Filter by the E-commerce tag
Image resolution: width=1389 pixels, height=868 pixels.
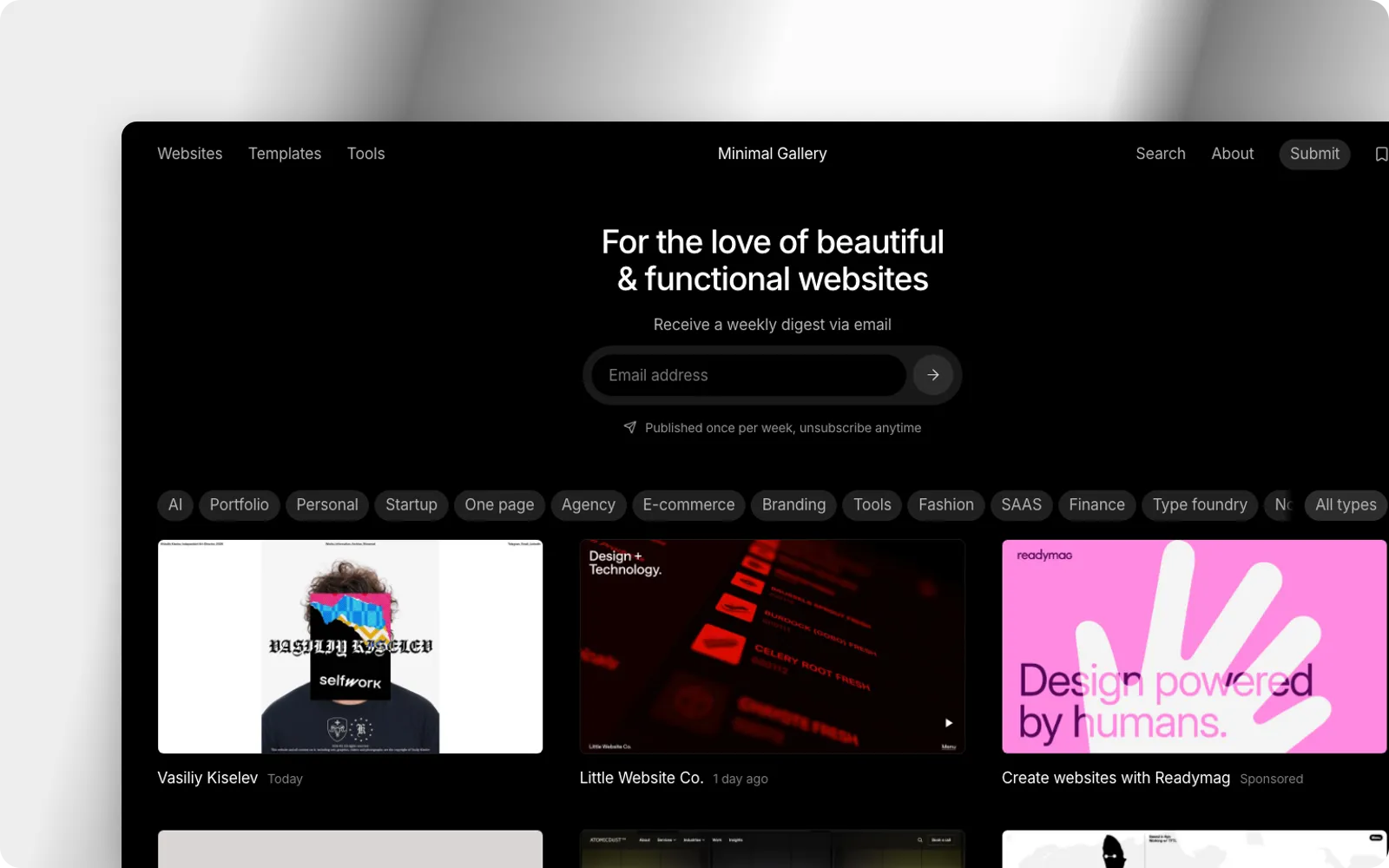[688, 505]
